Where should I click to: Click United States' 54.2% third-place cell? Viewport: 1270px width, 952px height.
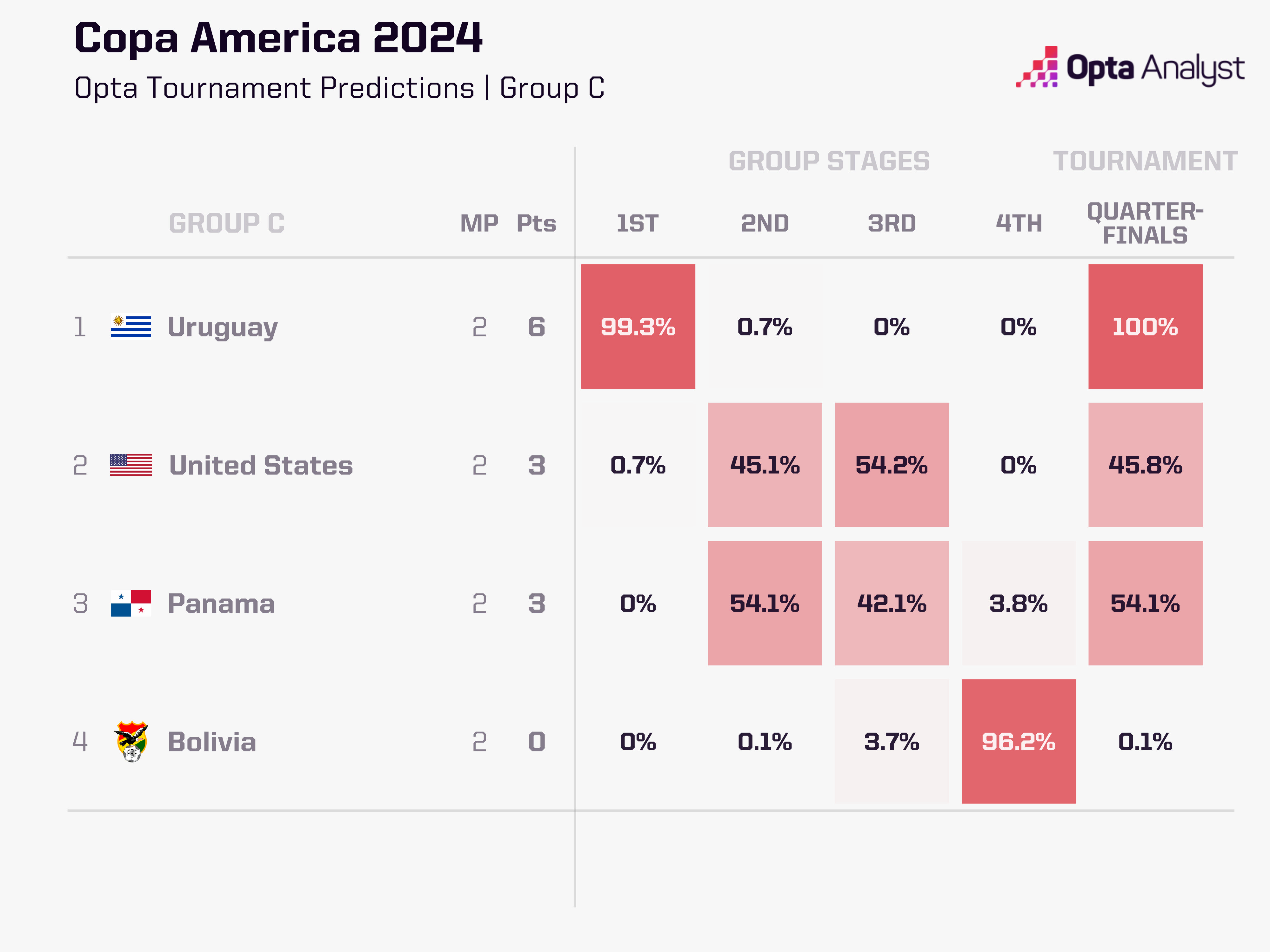pyautogui.click(x=892, y=465)
